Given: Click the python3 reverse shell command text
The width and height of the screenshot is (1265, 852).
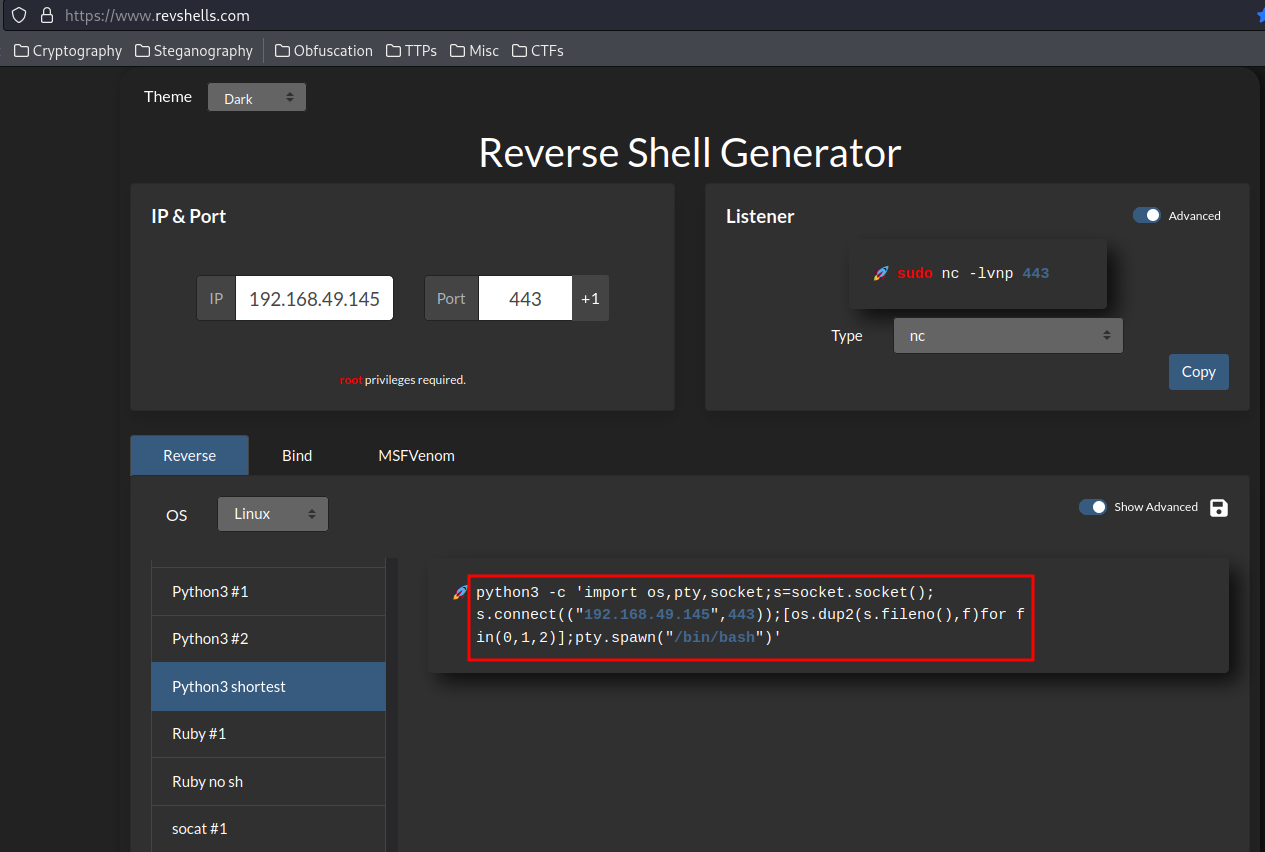Looking at the screenshot, I should click(x=750, y=615).
